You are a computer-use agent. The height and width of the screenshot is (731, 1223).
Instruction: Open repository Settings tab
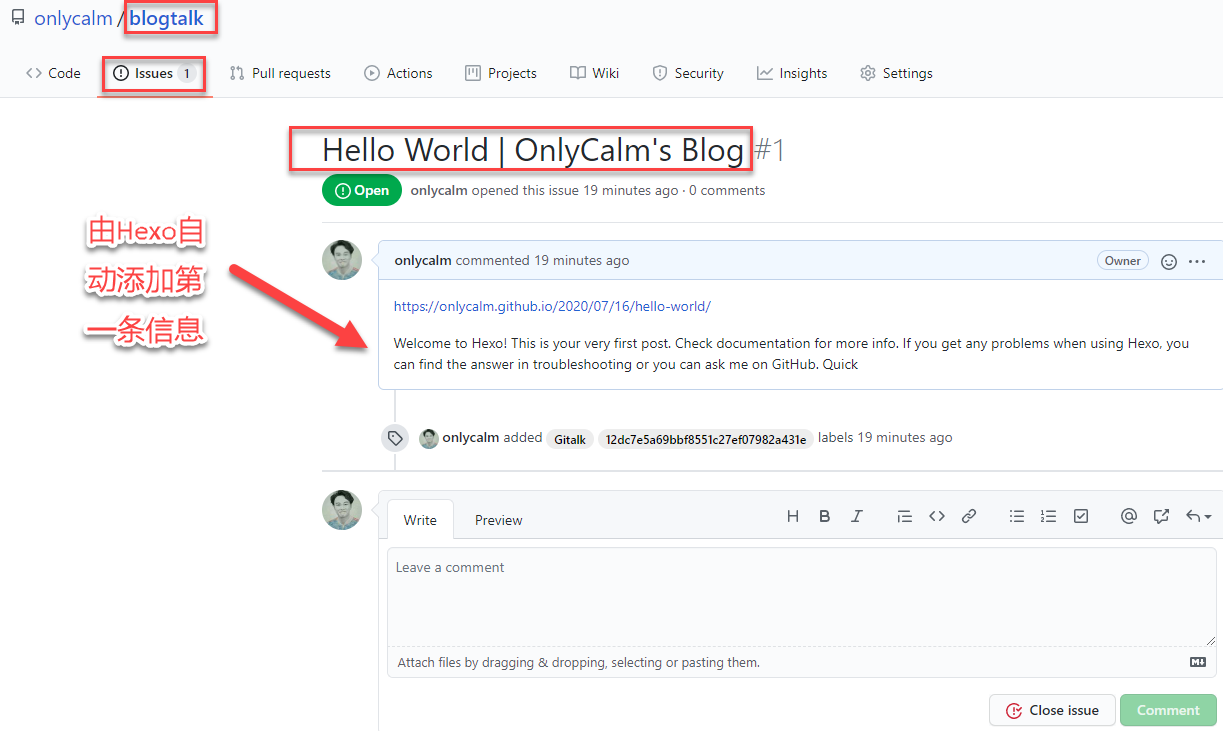[896, 73]
